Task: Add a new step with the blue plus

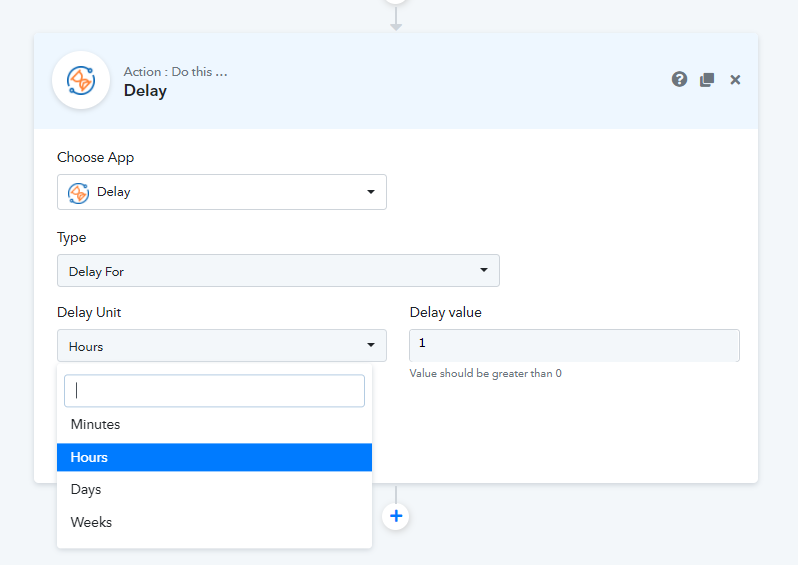Action: 396,516
